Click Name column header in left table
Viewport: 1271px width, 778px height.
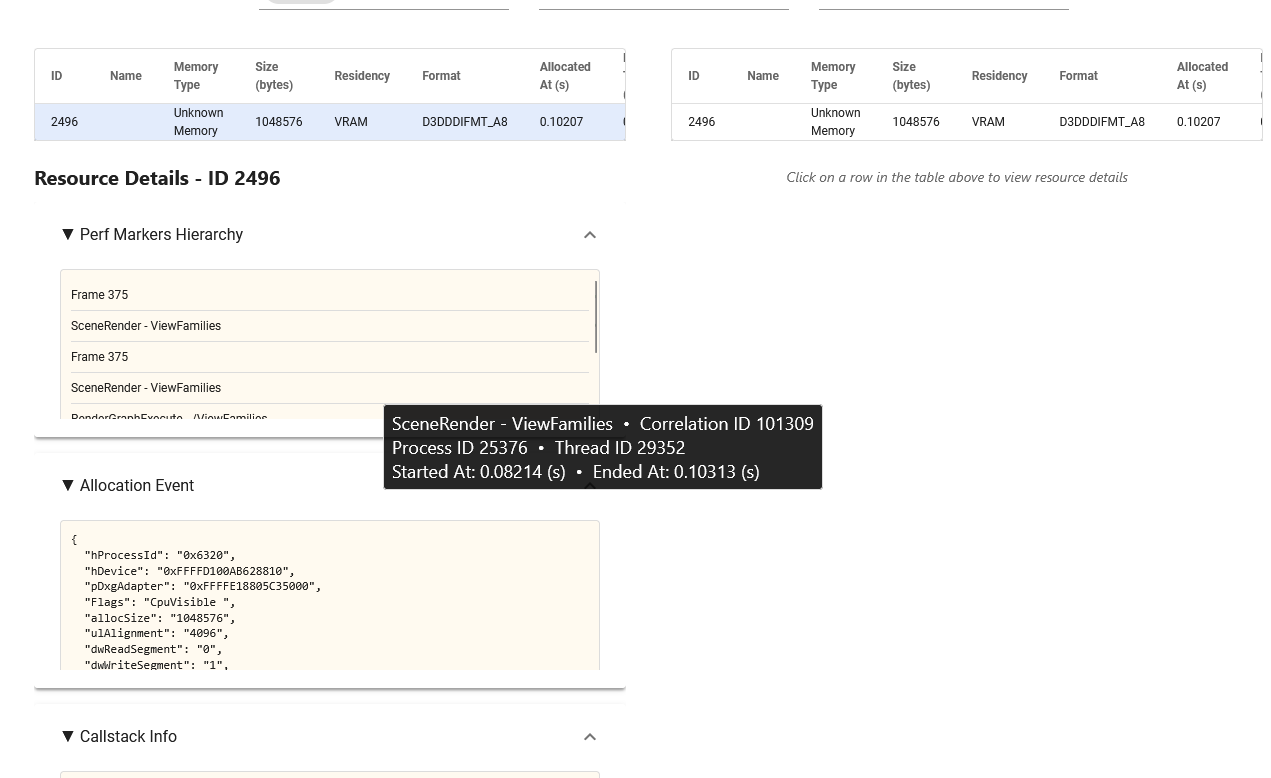(x=126, y=76)
